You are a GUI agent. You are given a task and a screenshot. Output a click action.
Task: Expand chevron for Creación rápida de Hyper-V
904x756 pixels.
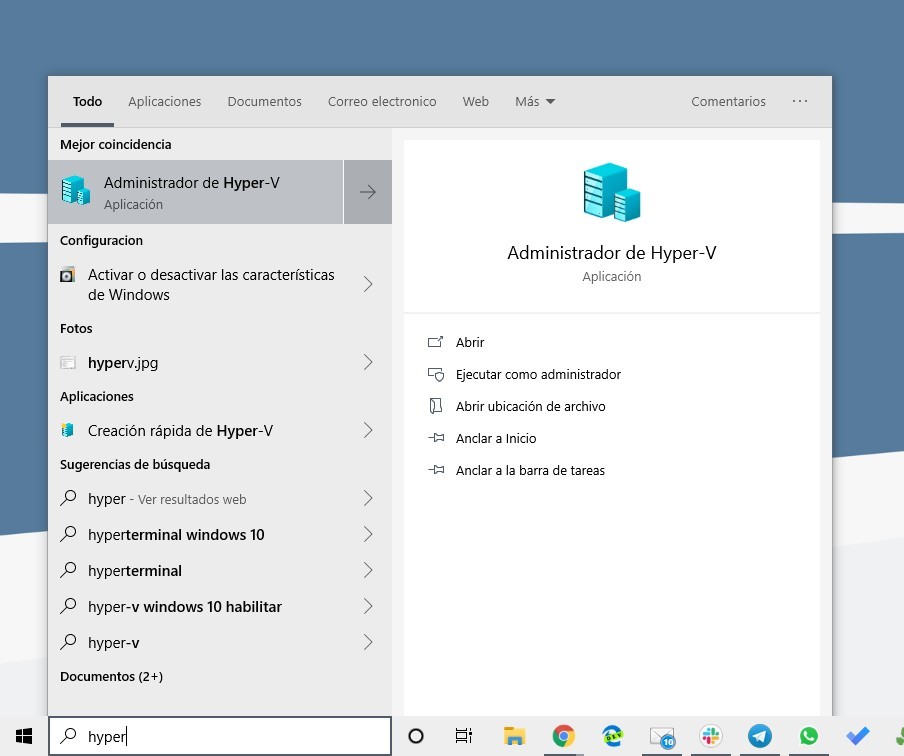click(368, 430)
